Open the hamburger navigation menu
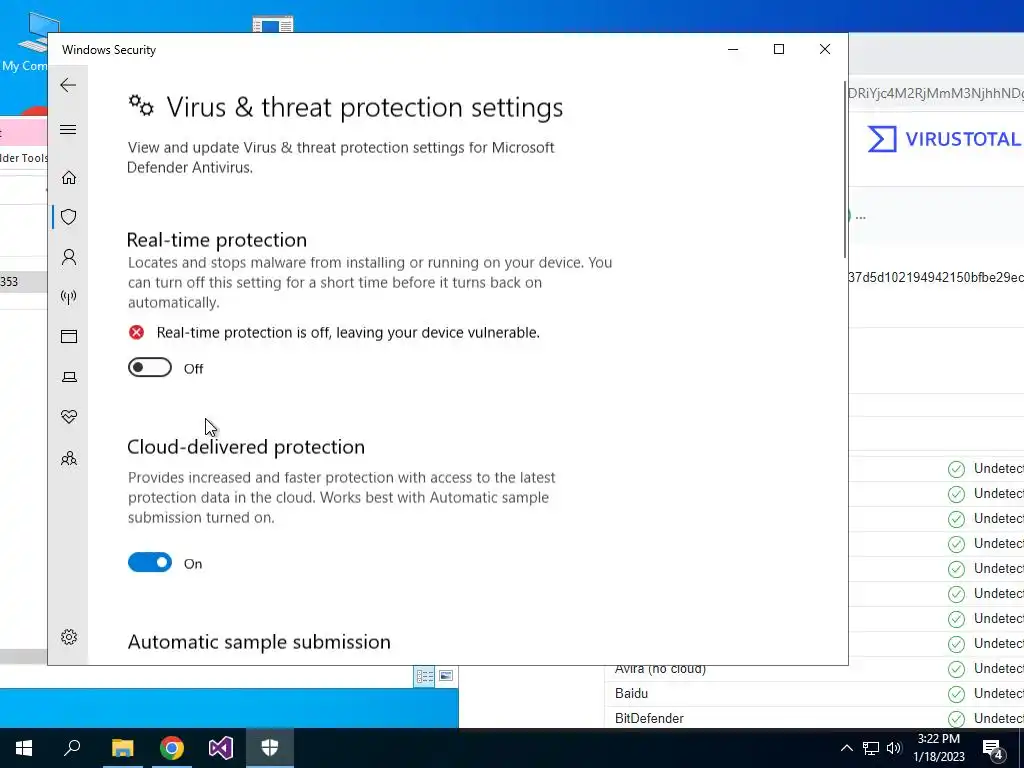This screenshot has width=1024, height=768. point(68,129)
